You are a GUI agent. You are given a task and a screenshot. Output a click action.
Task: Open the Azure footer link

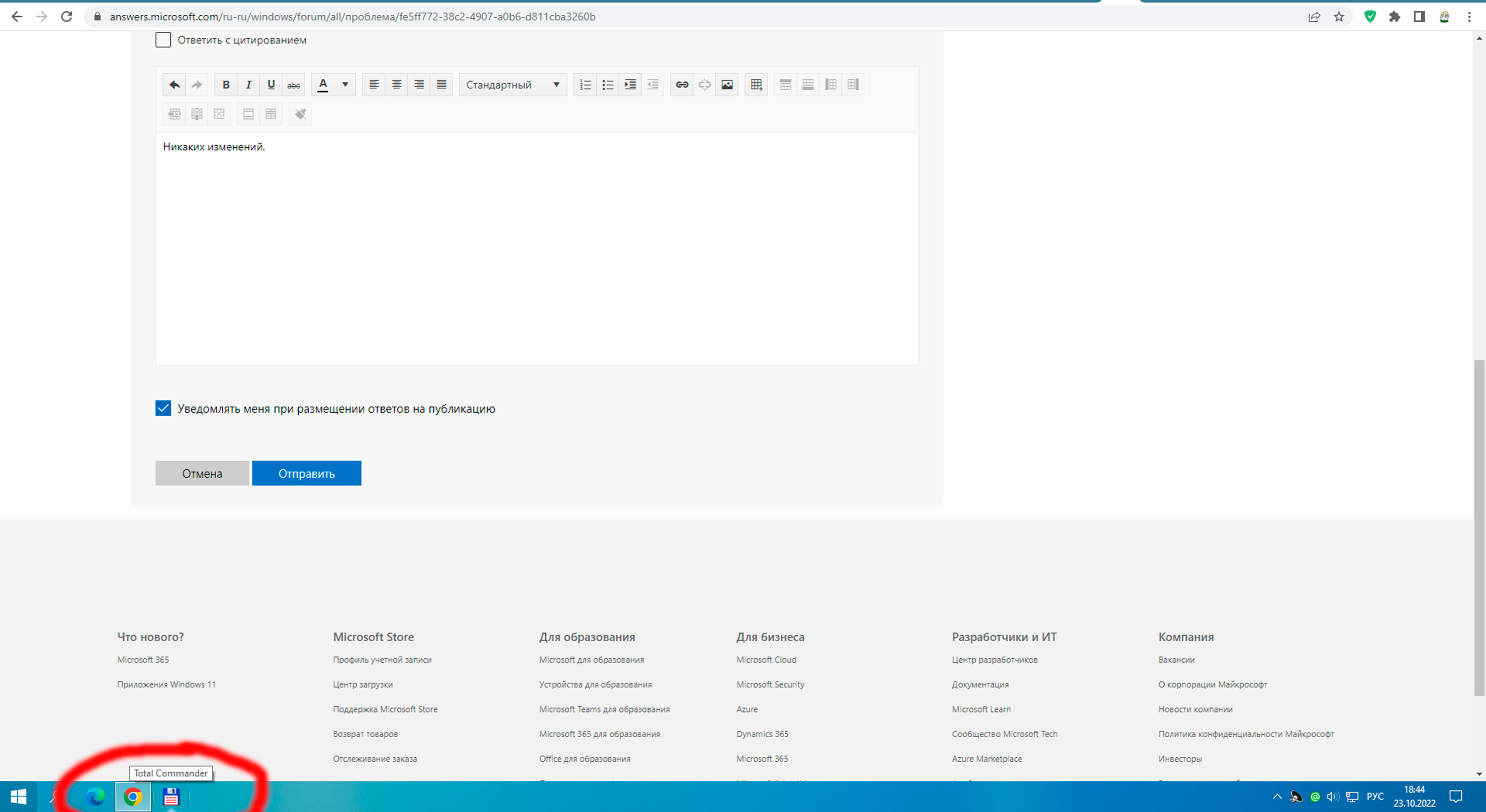coord(747,710)
